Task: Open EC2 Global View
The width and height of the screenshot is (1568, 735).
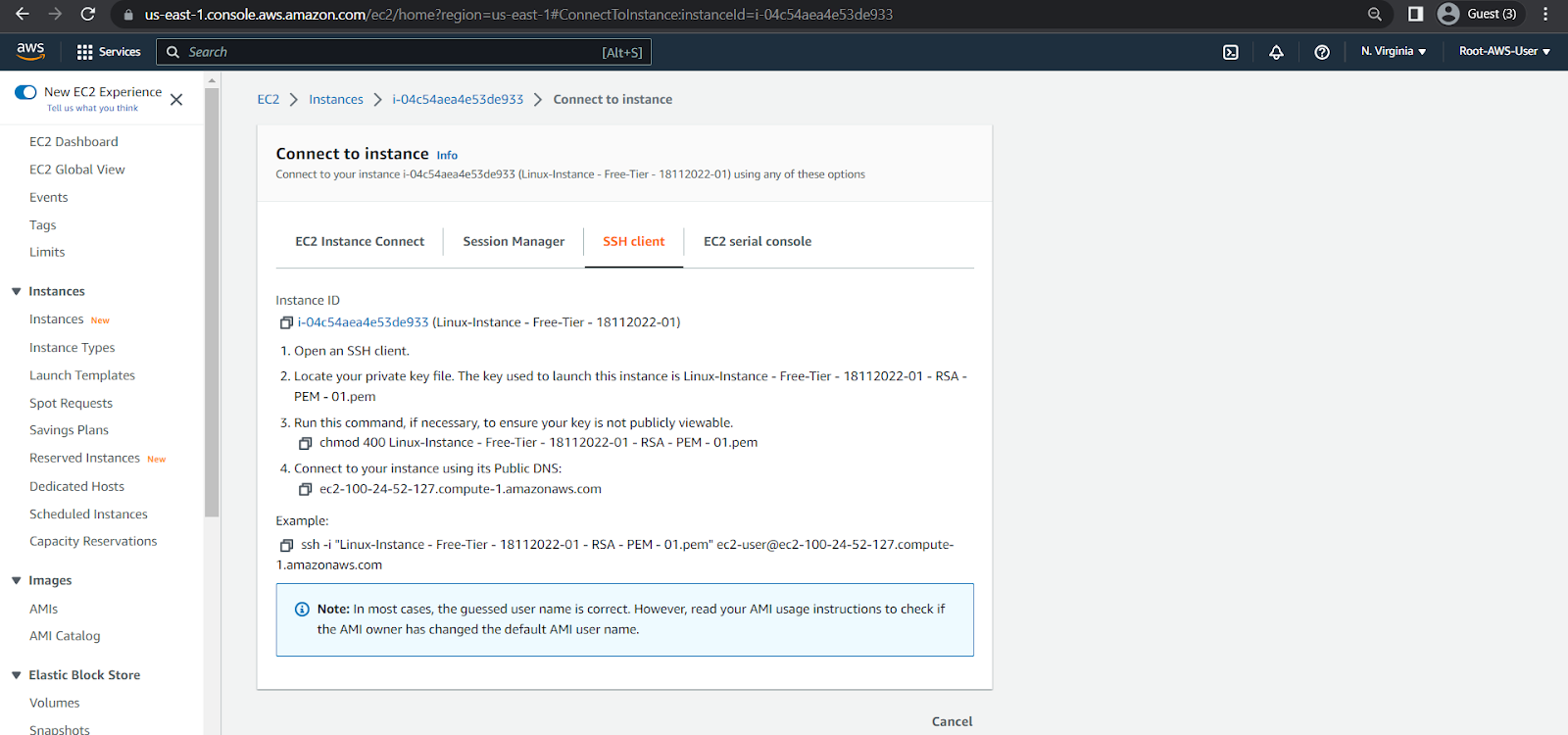Action: pyautogui.click(x=77, y=170)
